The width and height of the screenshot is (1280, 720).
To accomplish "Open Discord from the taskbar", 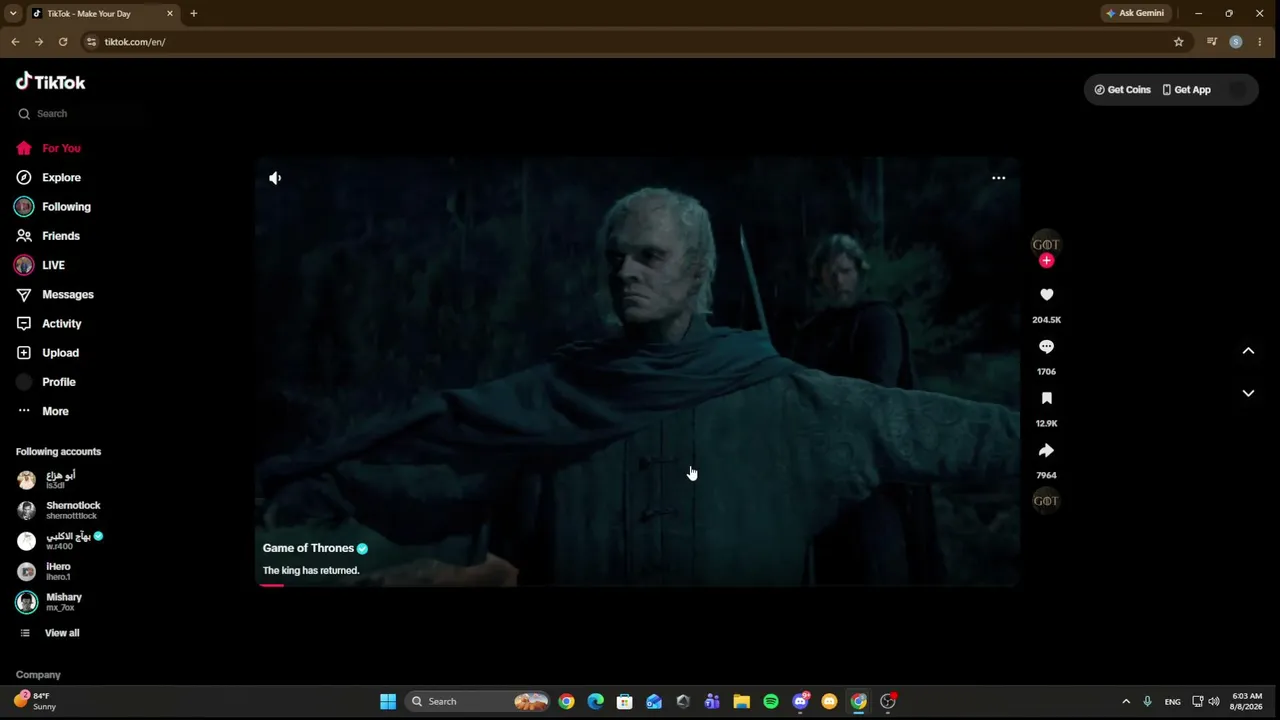I will [800, 702].
